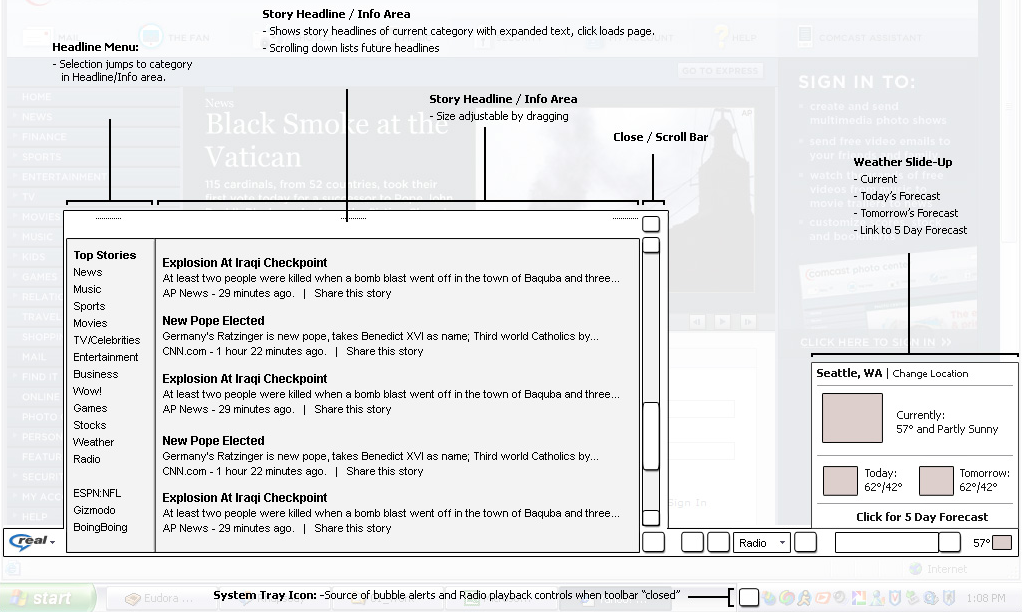Open the Real logo toolbar menu

pos(33,542)
